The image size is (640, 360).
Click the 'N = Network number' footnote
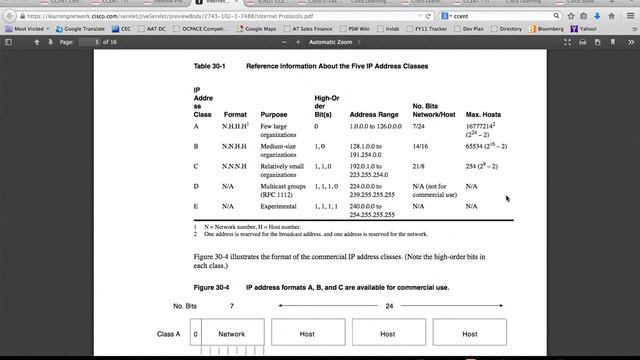tap(252, 227)
